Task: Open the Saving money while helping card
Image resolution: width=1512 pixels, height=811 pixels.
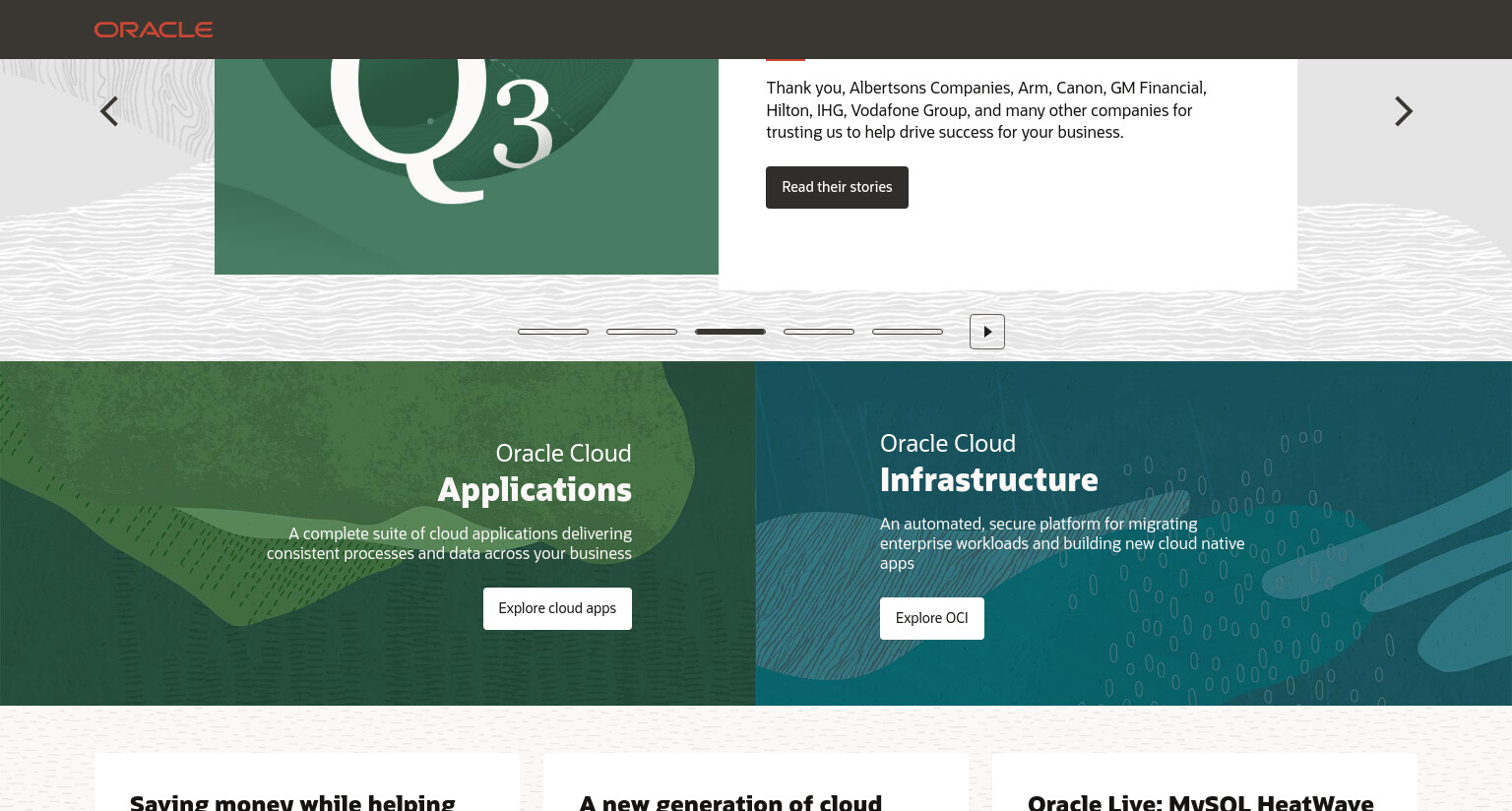Action: click(x=307, y=783)
